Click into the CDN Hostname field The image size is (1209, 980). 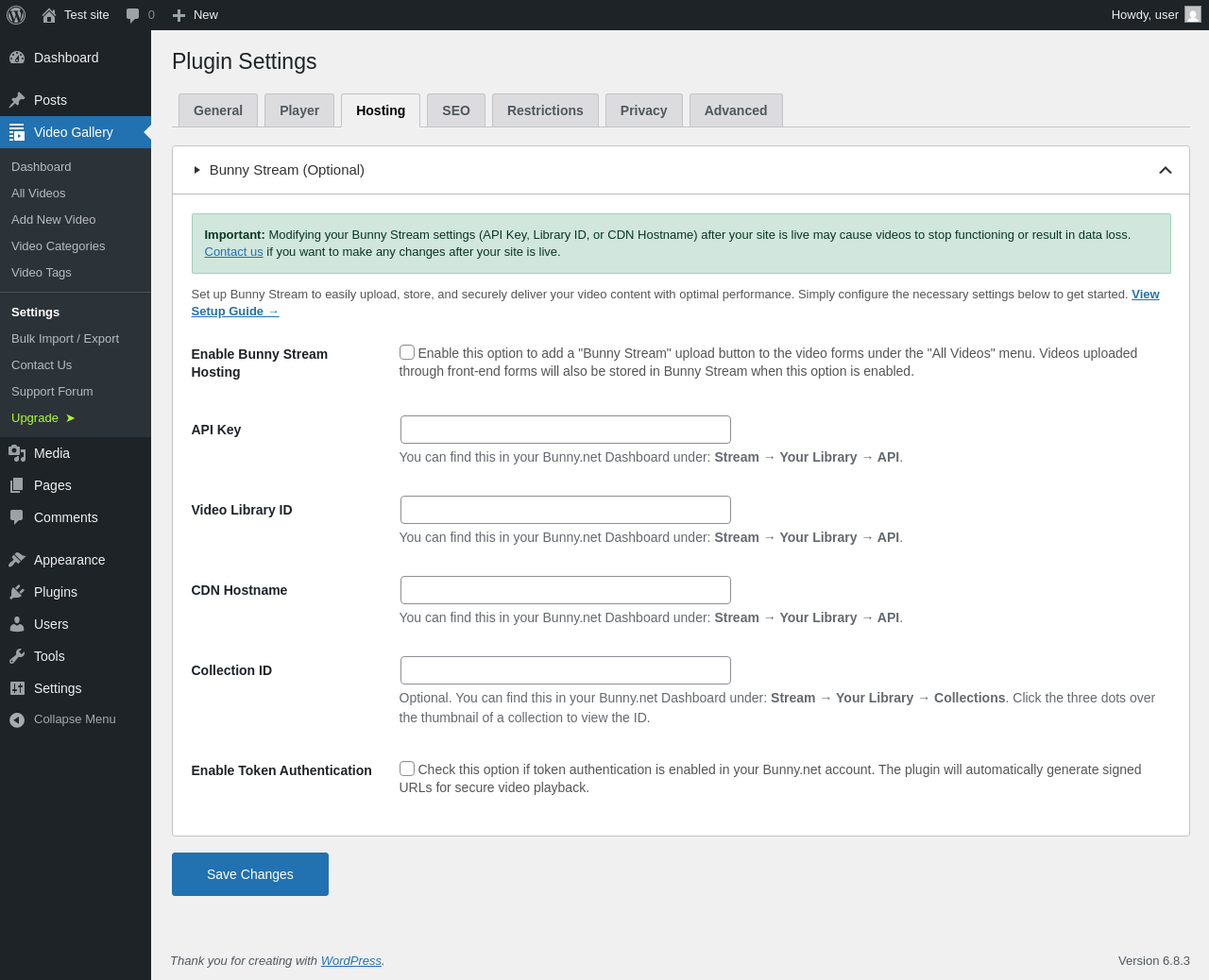tap(565, 590)
